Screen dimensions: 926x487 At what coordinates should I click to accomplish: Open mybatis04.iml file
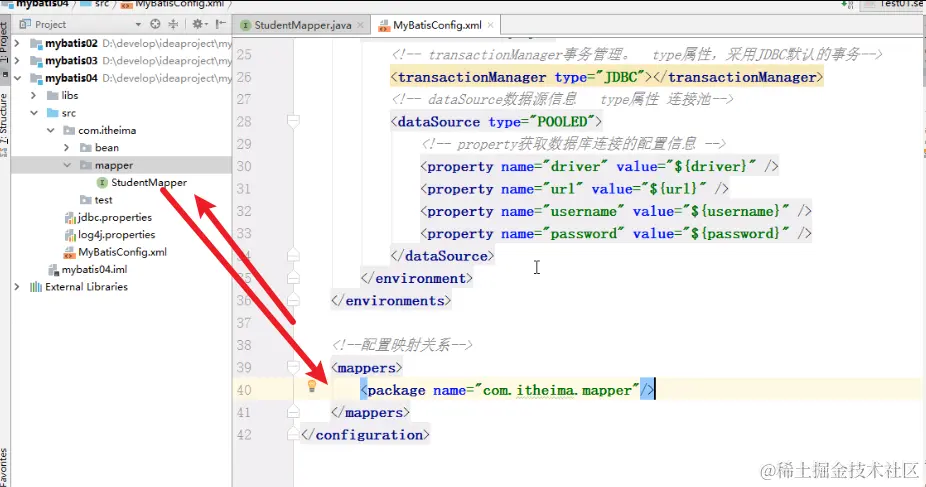(94, 269)
